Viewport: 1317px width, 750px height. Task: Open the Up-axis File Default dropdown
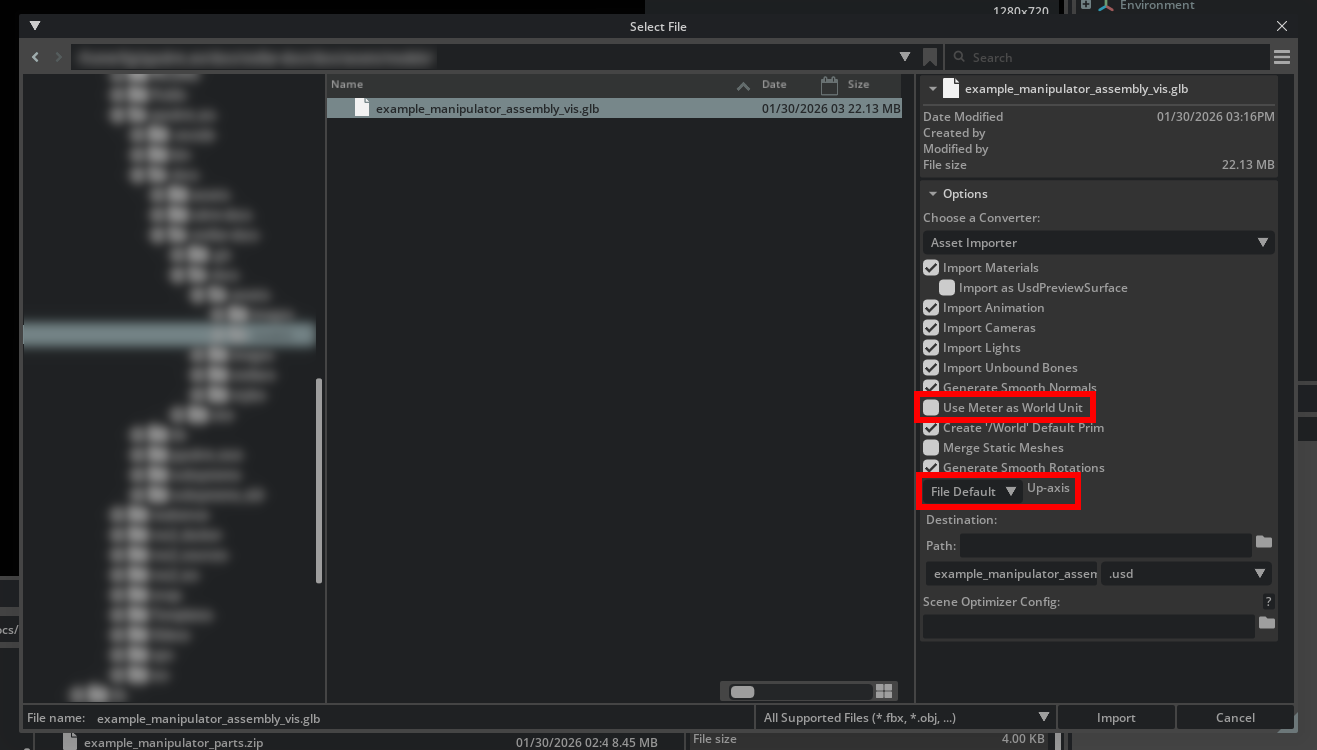(972, 491)
